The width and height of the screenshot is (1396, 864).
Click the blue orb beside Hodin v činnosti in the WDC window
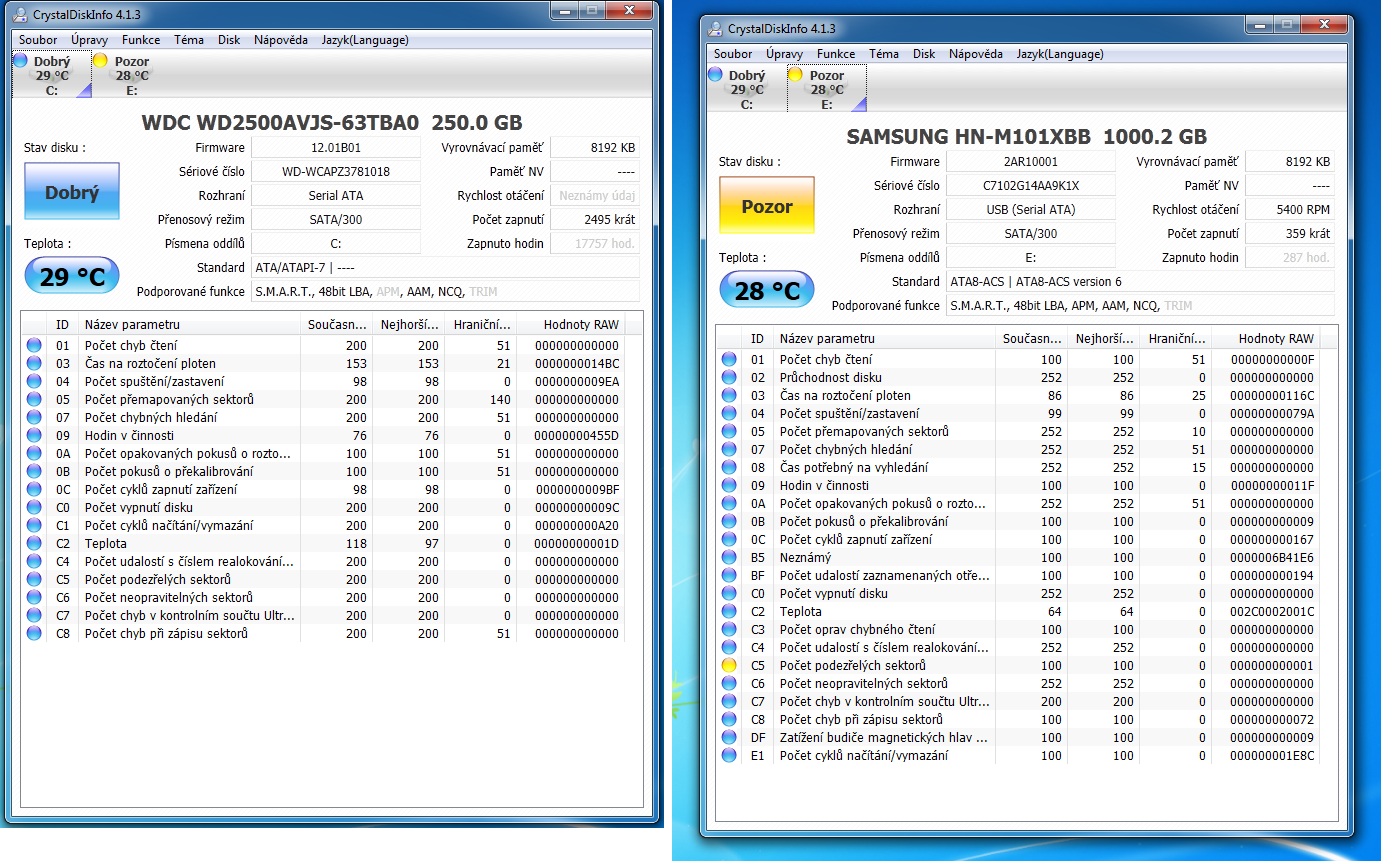tap(34, 436)
